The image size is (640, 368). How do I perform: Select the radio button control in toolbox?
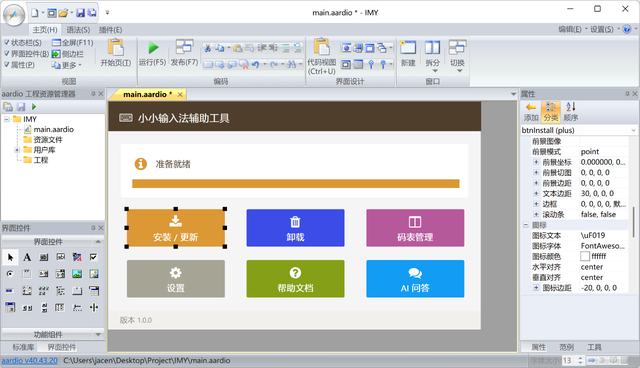10,274
